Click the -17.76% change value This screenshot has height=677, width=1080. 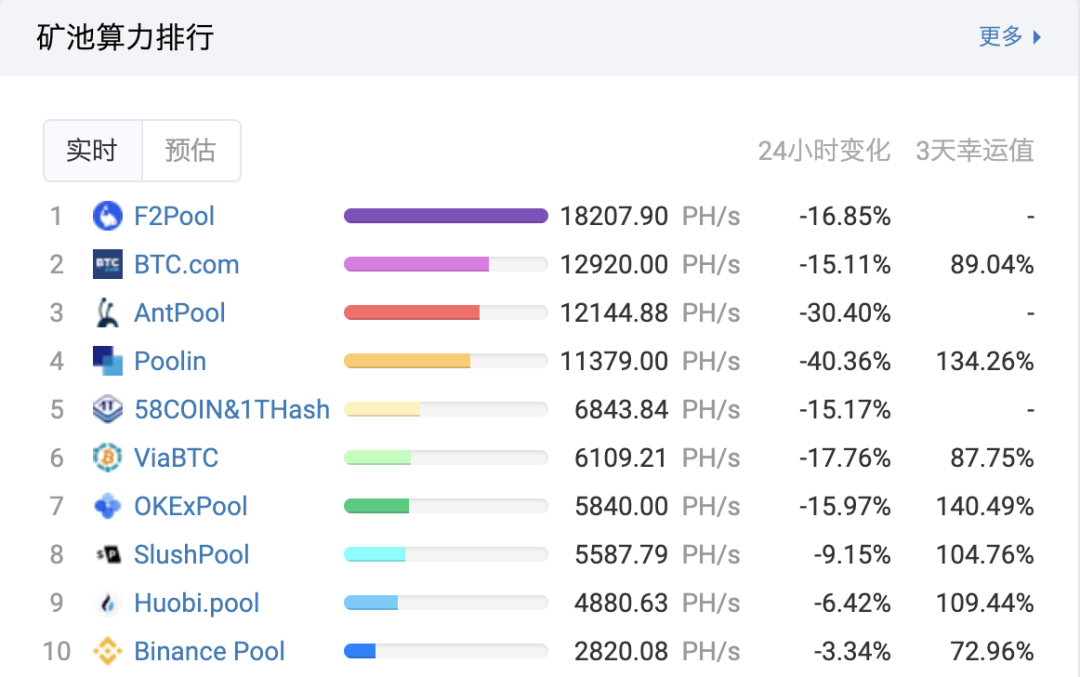tap(845, 457)
